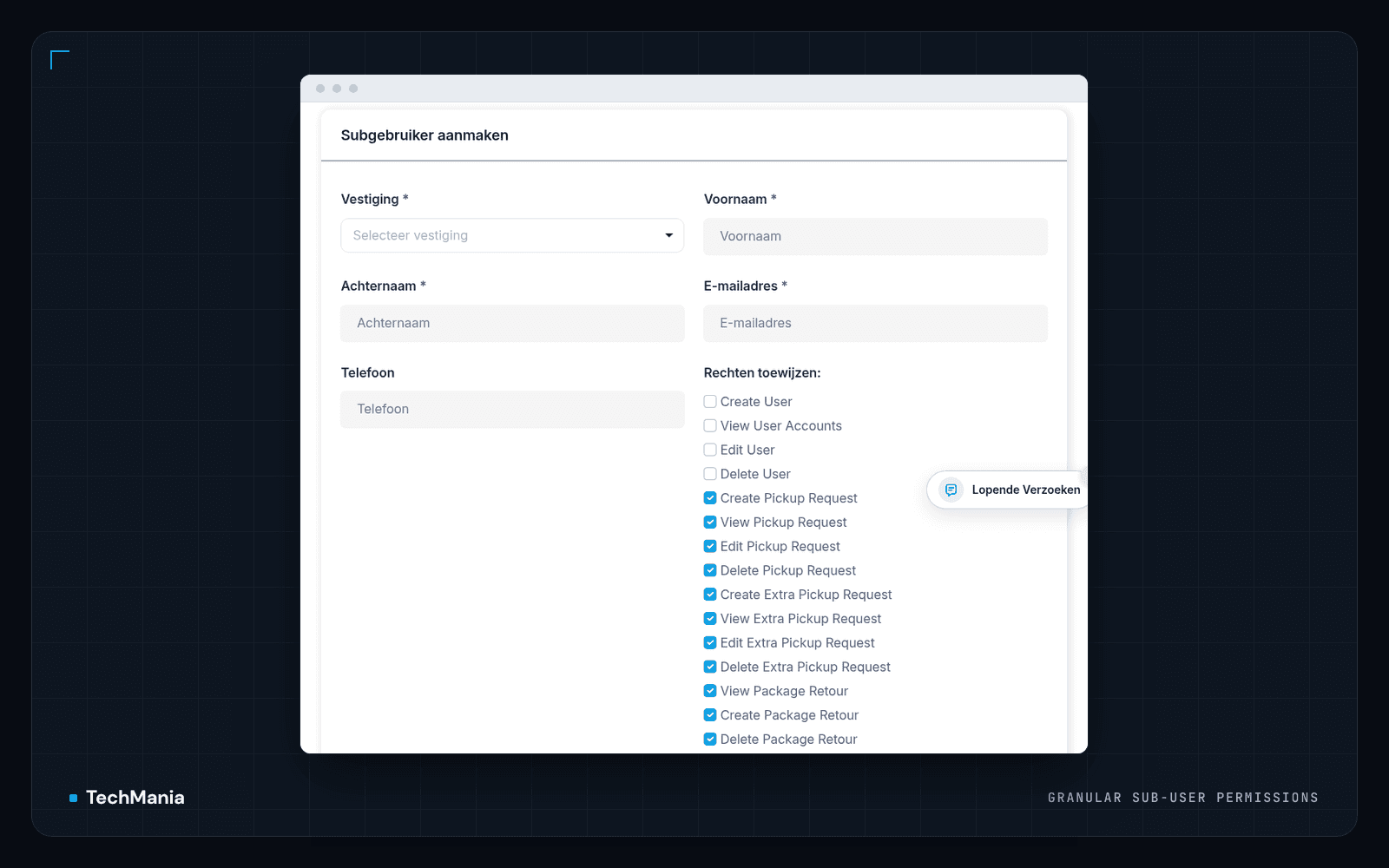Disable View Pickup Request permission

tap(710, 522)
